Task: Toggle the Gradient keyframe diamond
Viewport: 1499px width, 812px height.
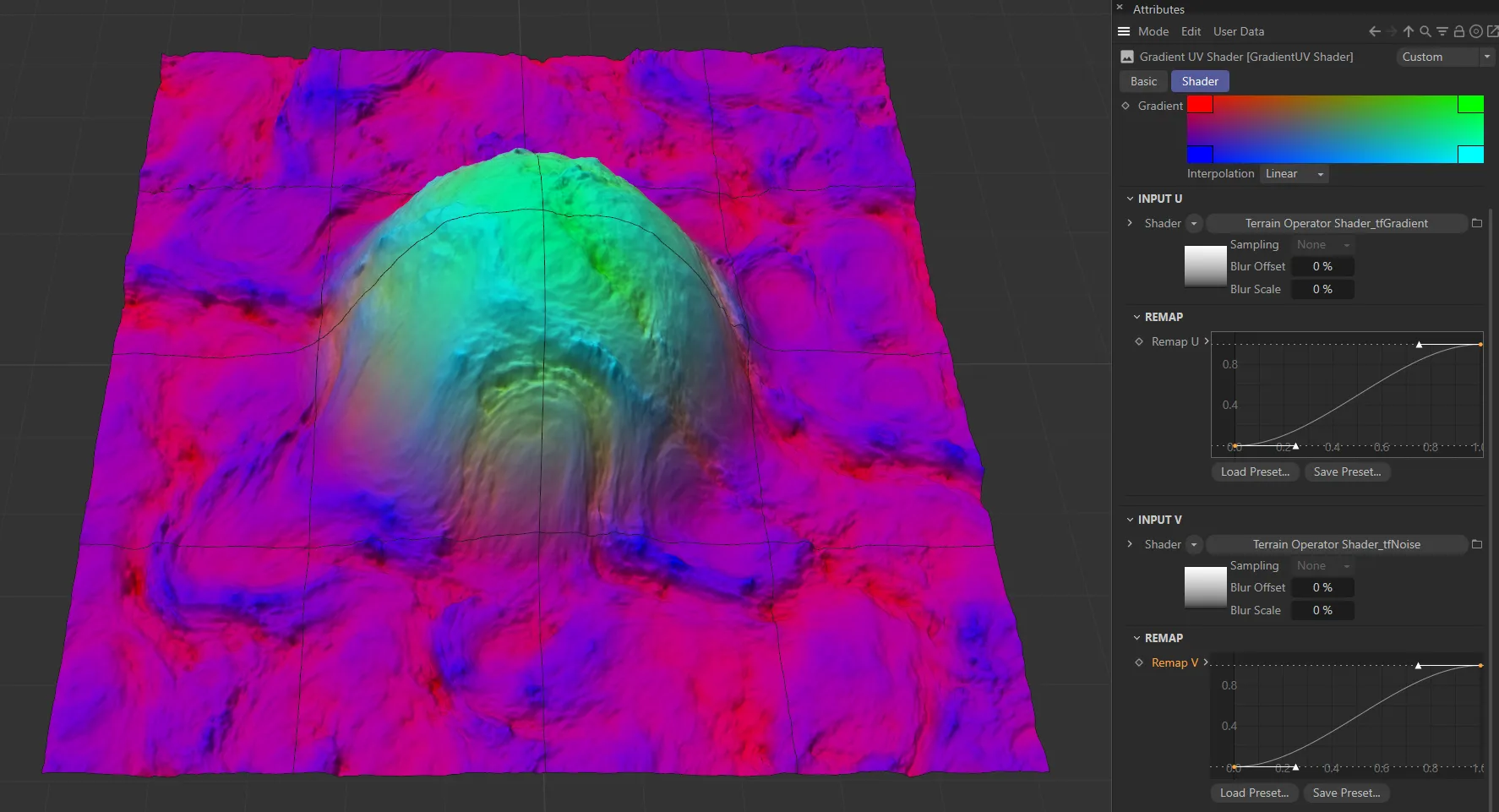Action: coord(1126,106)
